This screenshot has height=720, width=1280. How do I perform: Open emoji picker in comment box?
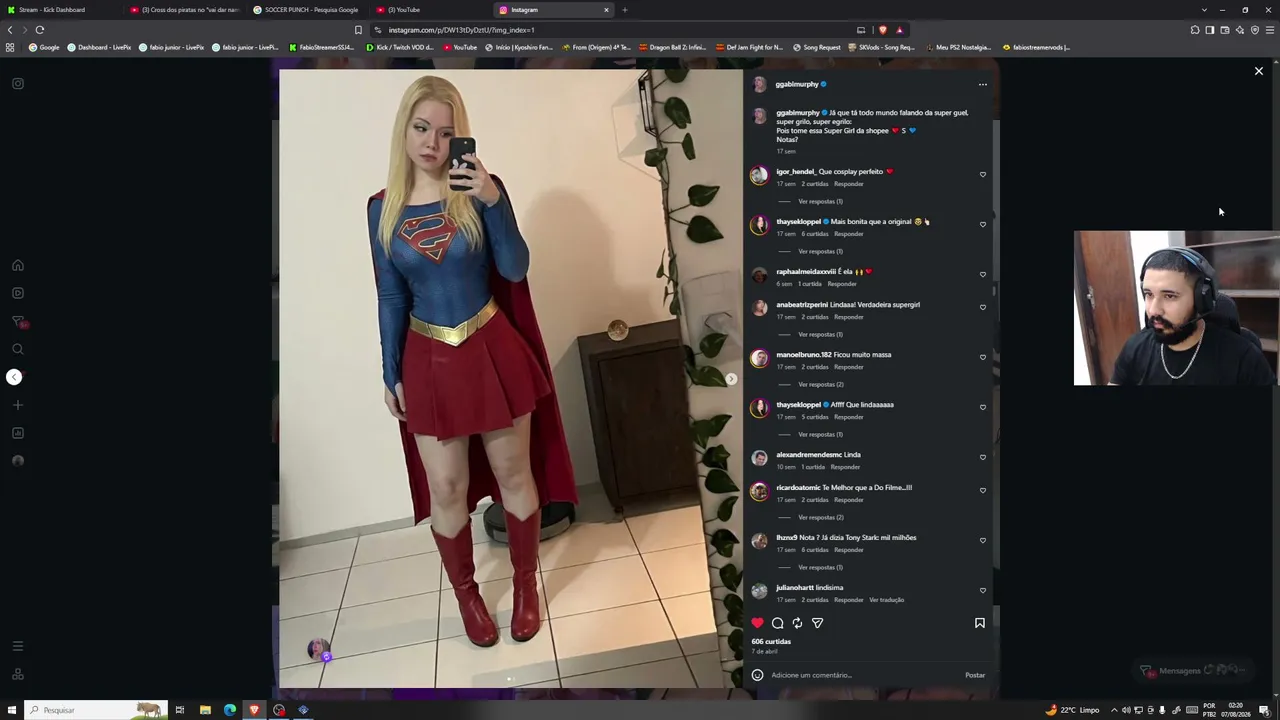point(757,675)
